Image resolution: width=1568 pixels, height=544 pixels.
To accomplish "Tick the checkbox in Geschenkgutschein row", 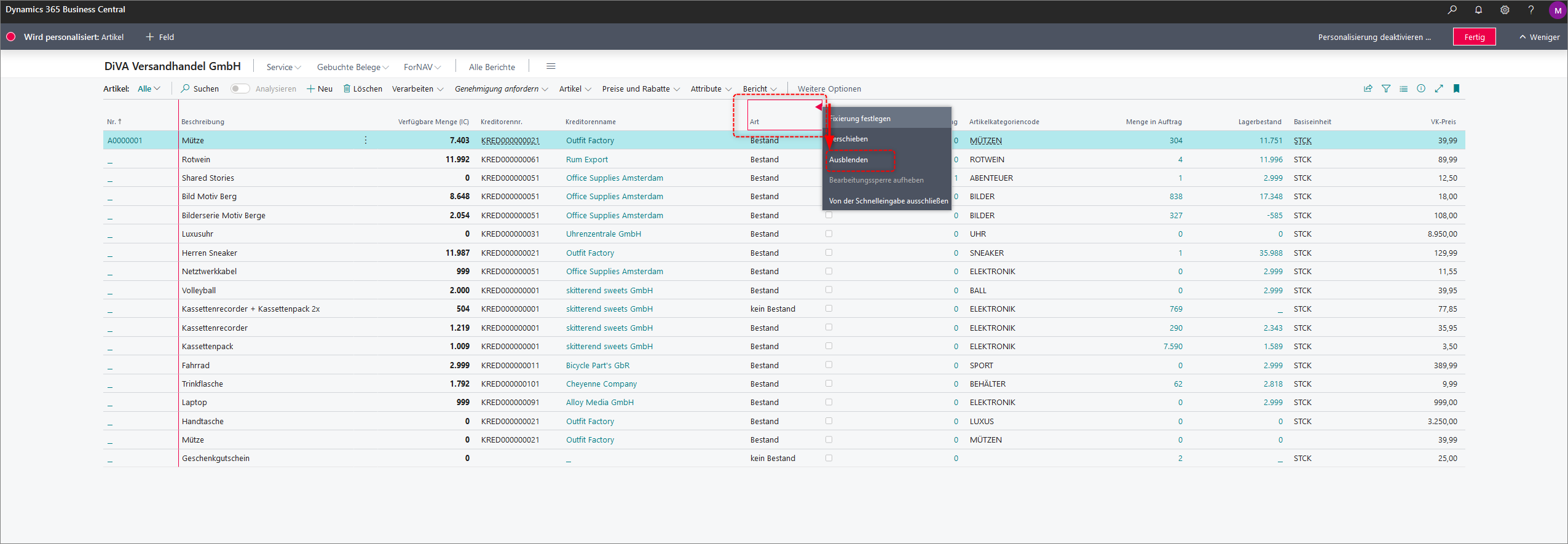I will [829, 458].
